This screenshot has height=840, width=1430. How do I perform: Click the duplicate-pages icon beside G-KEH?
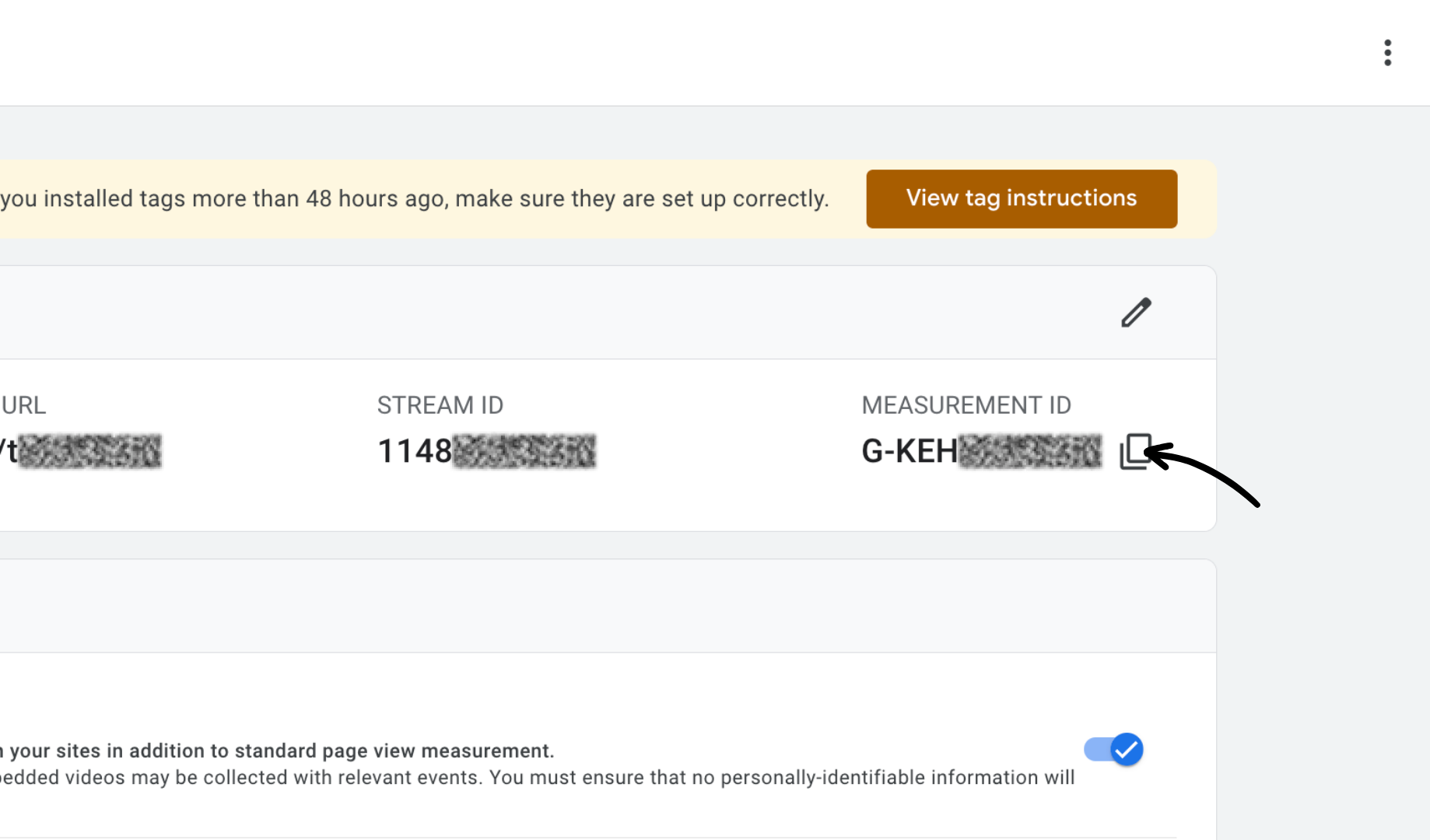[x=1135, y=451]
